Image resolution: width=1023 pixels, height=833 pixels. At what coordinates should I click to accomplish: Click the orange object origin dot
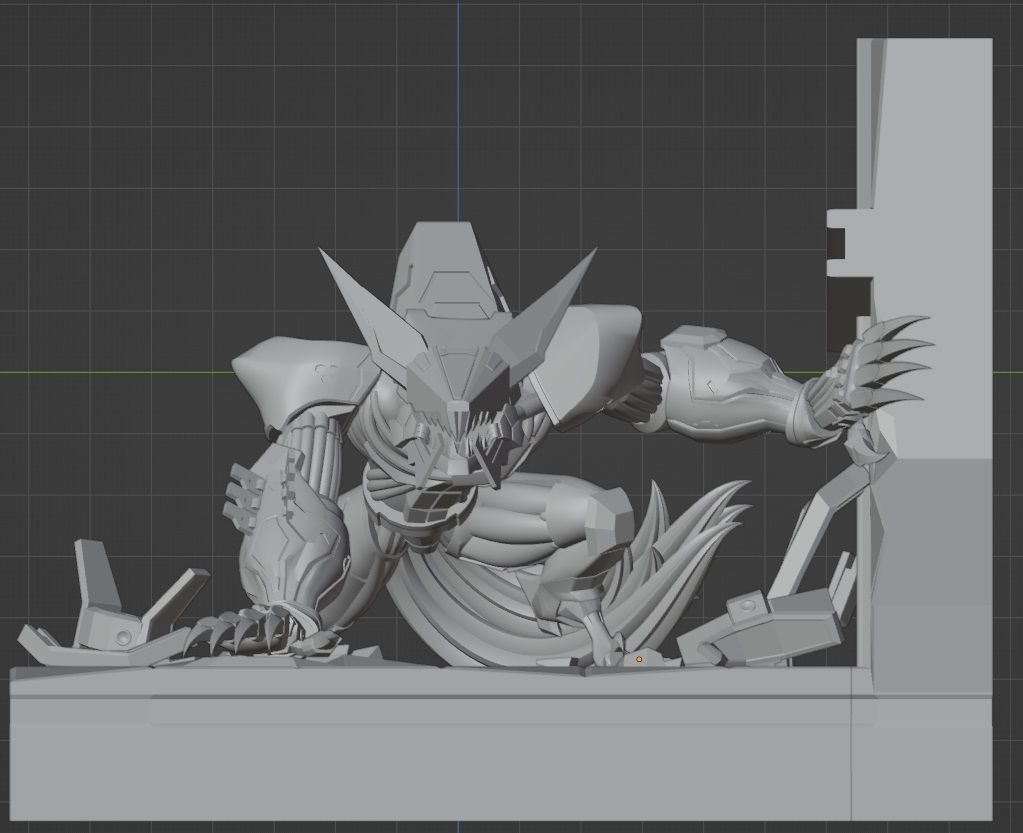[x=639, y=659]
